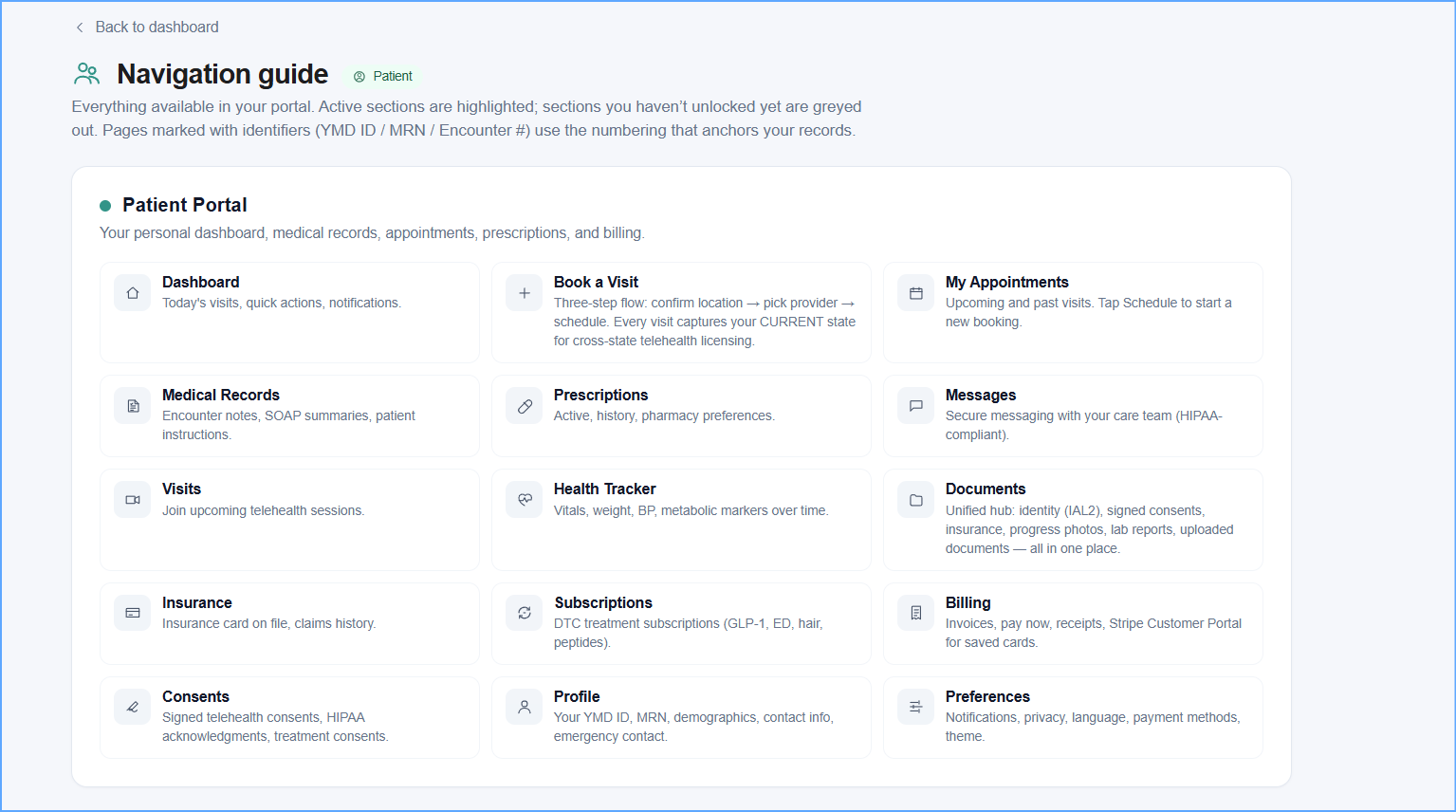Click text 'Unified hub: identity (IAL2), signed consents'
The width and height of the screenshot is (1456, 812).
(x=1075, y=510)
